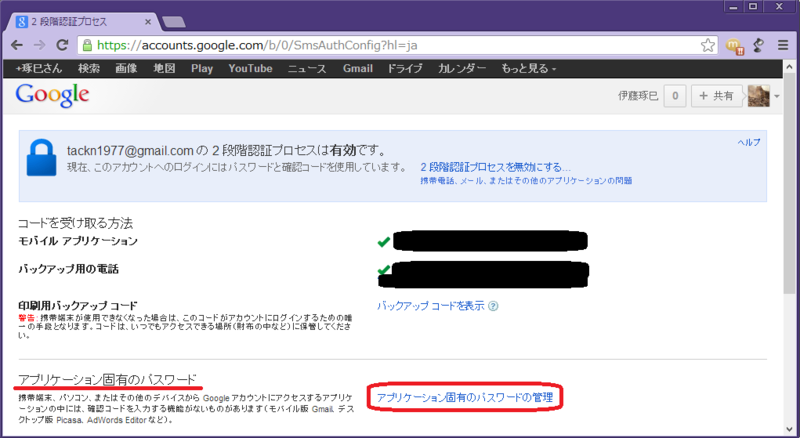Screen dimensions: 800x438
Task: Click バックアップ コードを表示 link
Action: [x=431, y=306]
